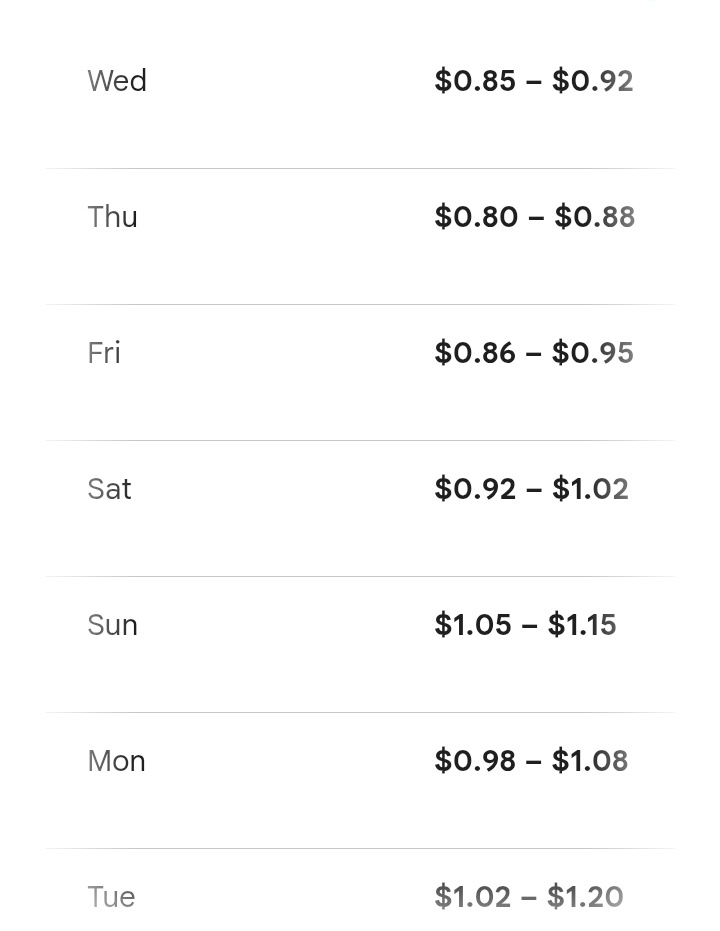This screenshot has height=931, width=720.
Task: Click Thursday's $0.80 low price
Action: [x=476, y=217]
